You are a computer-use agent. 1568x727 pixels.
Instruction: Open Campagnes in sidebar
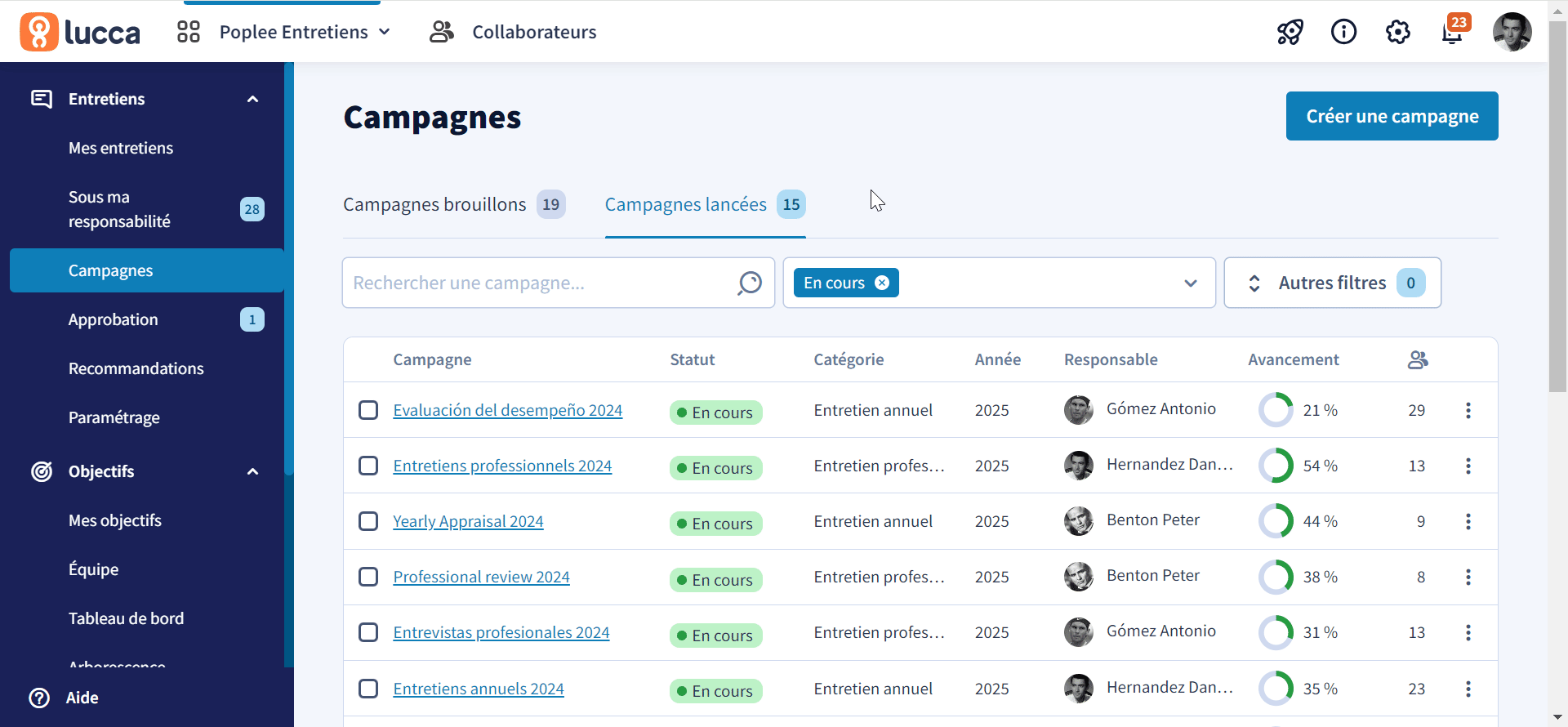coord(147,270)
